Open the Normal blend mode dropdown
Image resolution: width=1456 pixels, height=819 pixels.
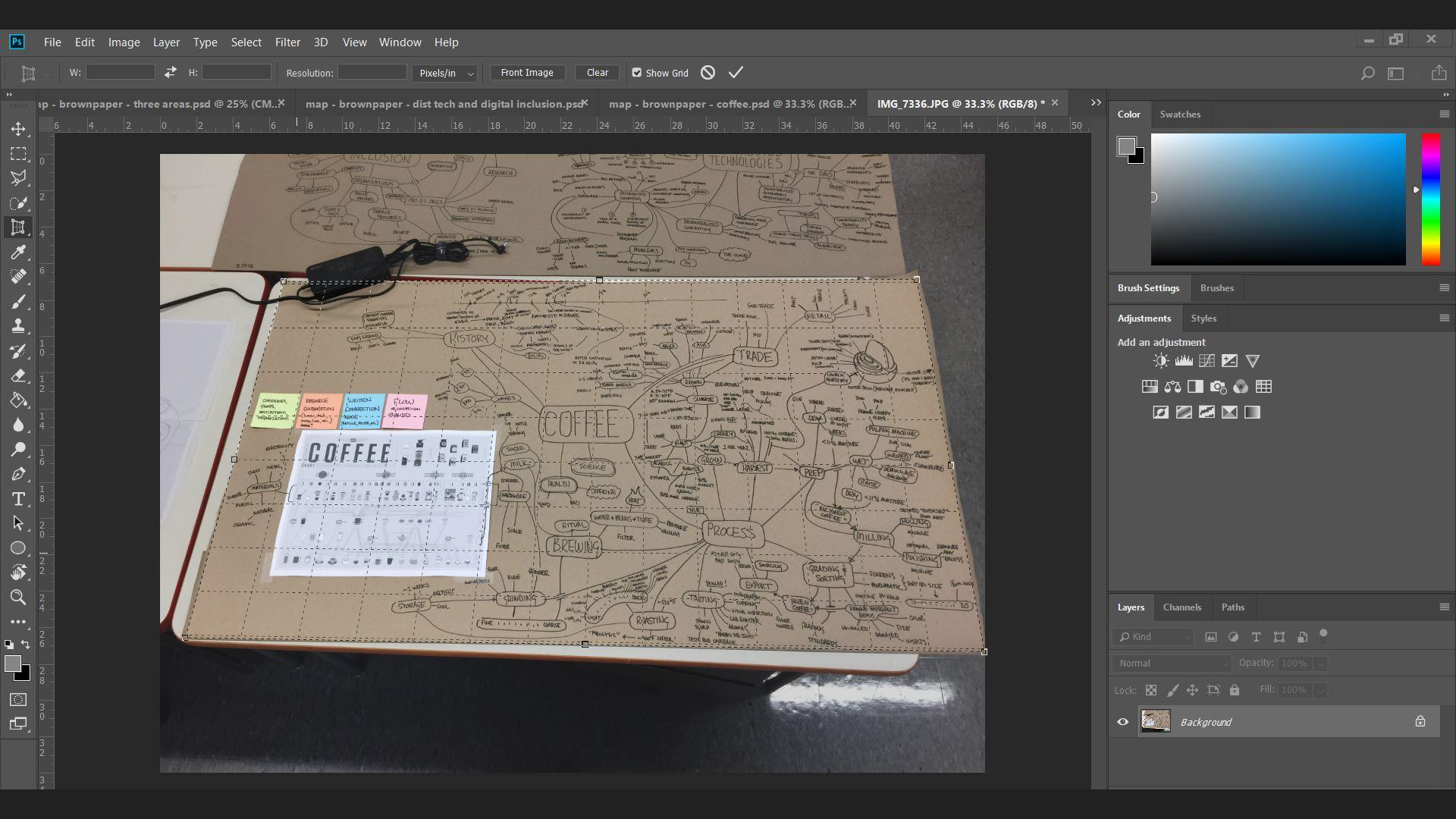(1172, 664)
